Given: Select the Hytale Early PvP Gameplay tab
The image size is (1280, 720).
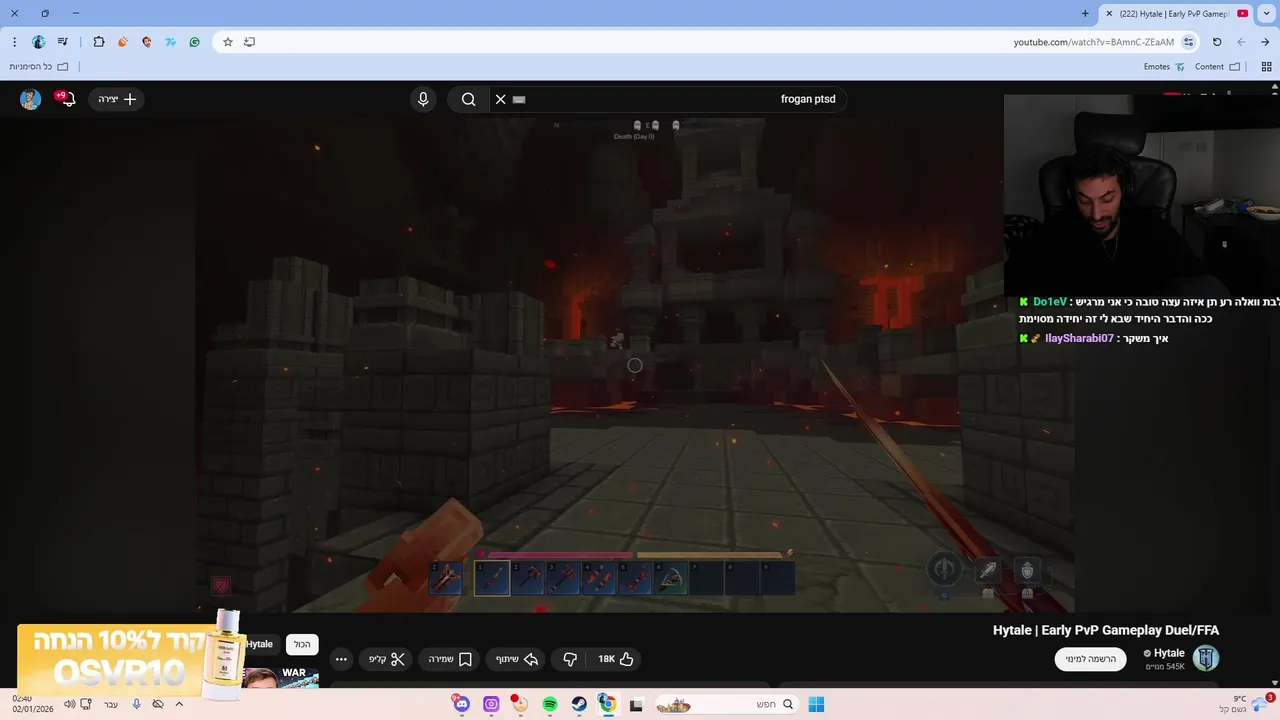Looking at the screenshot, I should tap(1175, 14).
